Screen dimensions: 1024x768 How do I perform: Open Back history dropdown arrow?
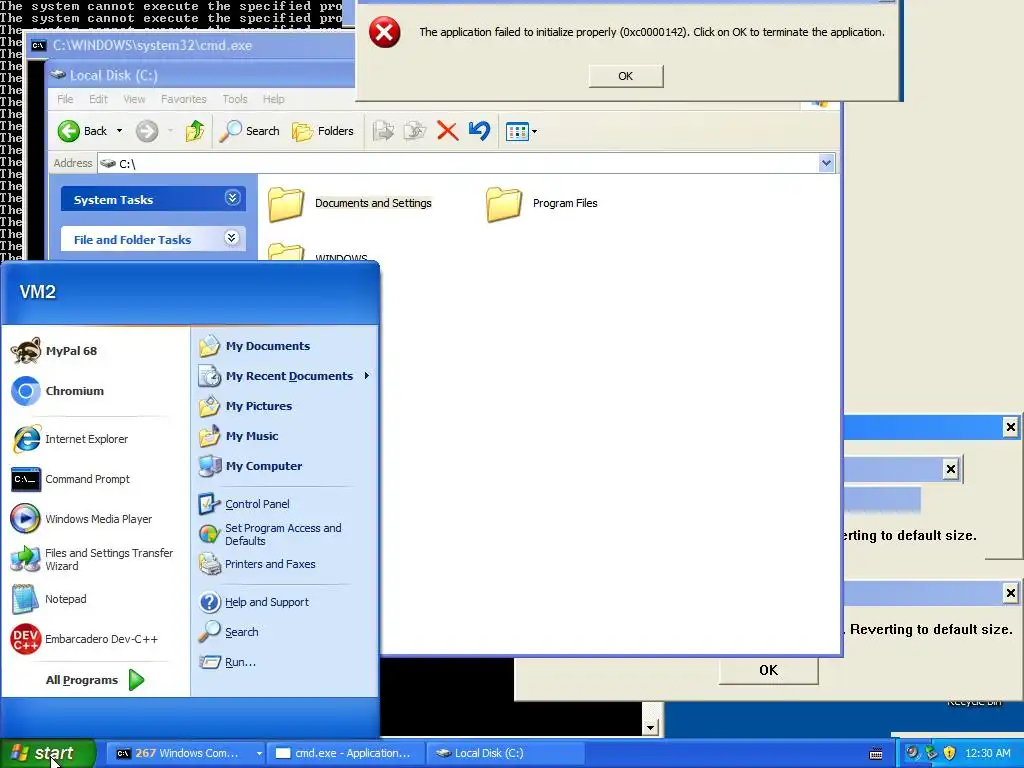click(120, 131)
